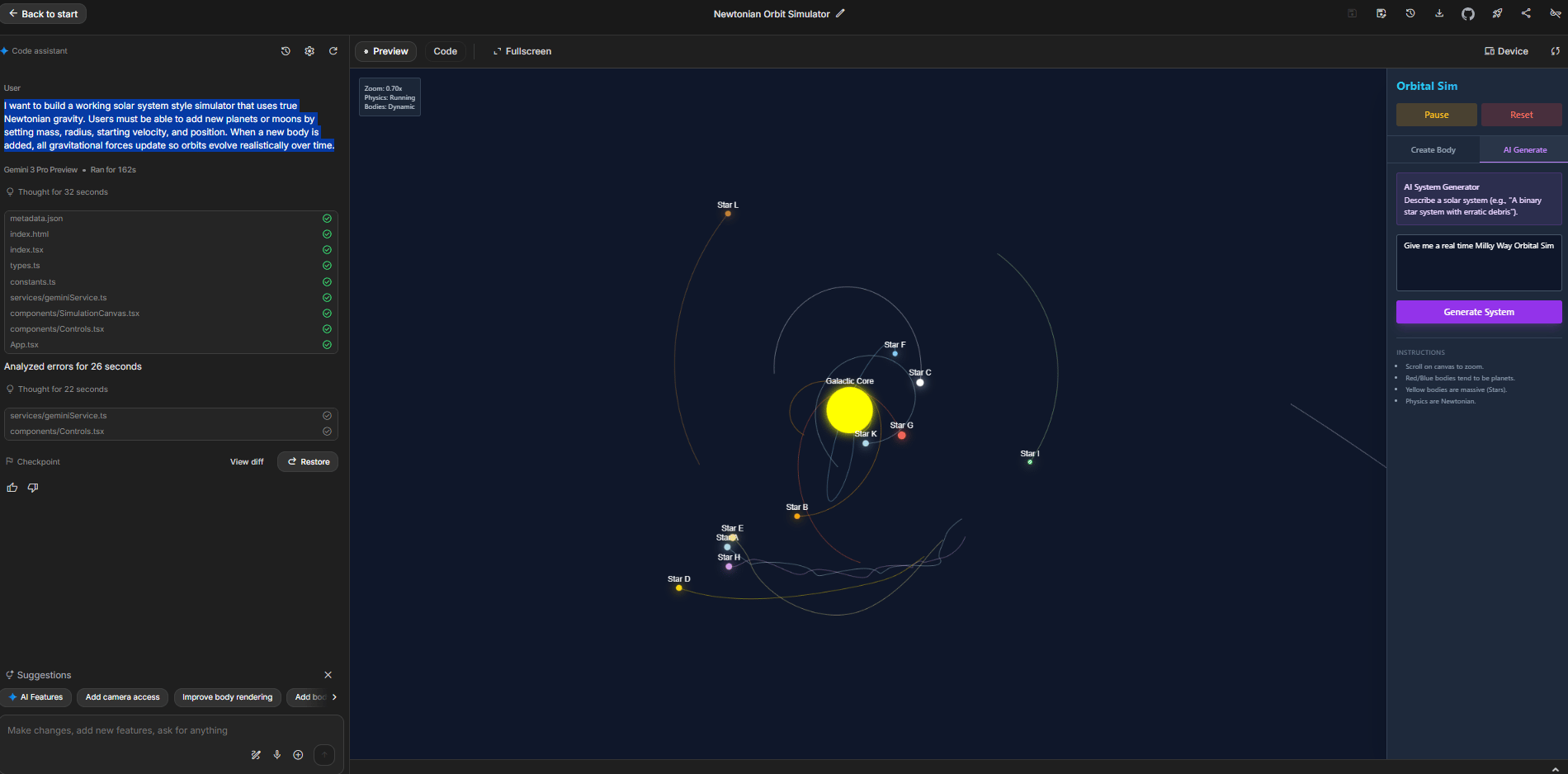Image resolution: width=1568 pixels, height=774 pixels.
Task: Toggle Pause in the Orbital Sim panel
Action: 1436,114
